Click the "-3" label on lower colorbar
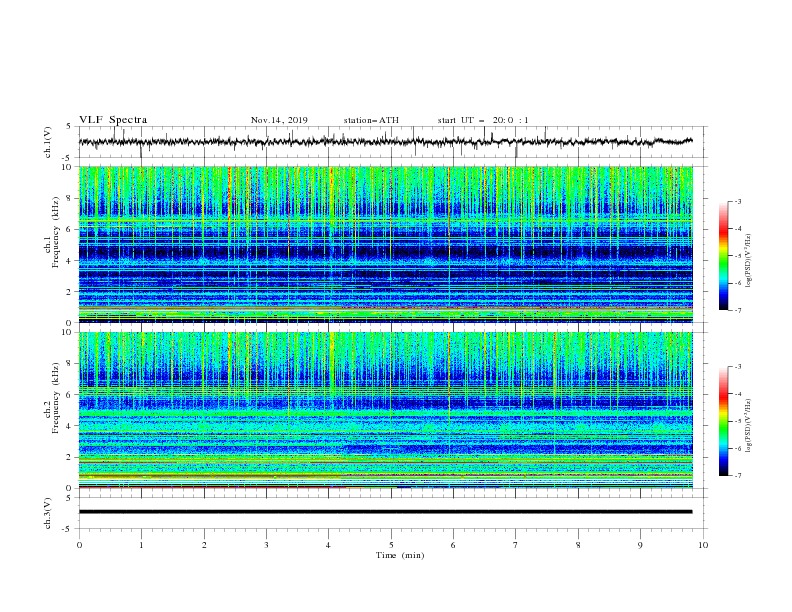Image resolution: width=792 pixels, height=612 pixels. pyautogui.click(x=738, y=367)
